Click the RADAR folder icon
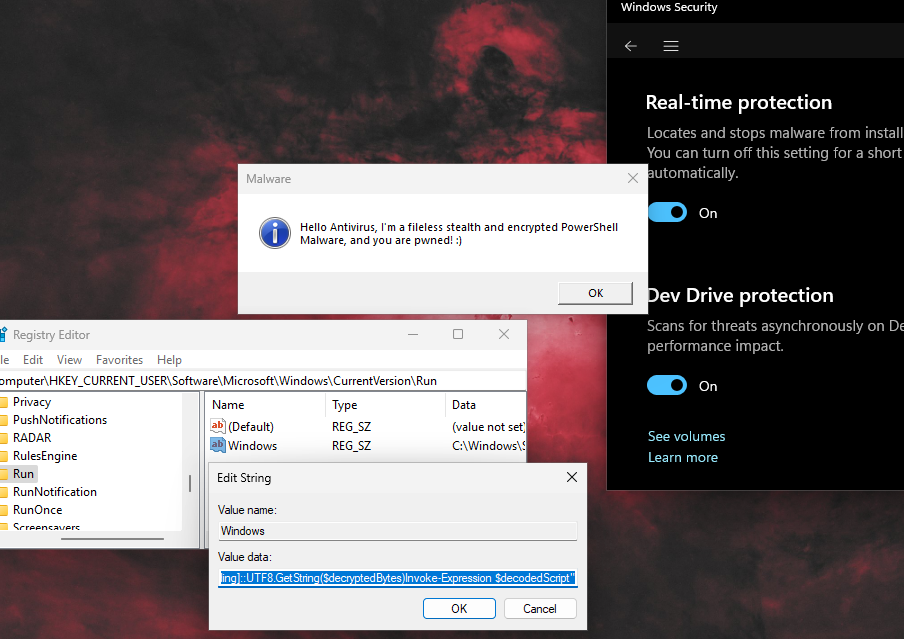 coord(4,438)
